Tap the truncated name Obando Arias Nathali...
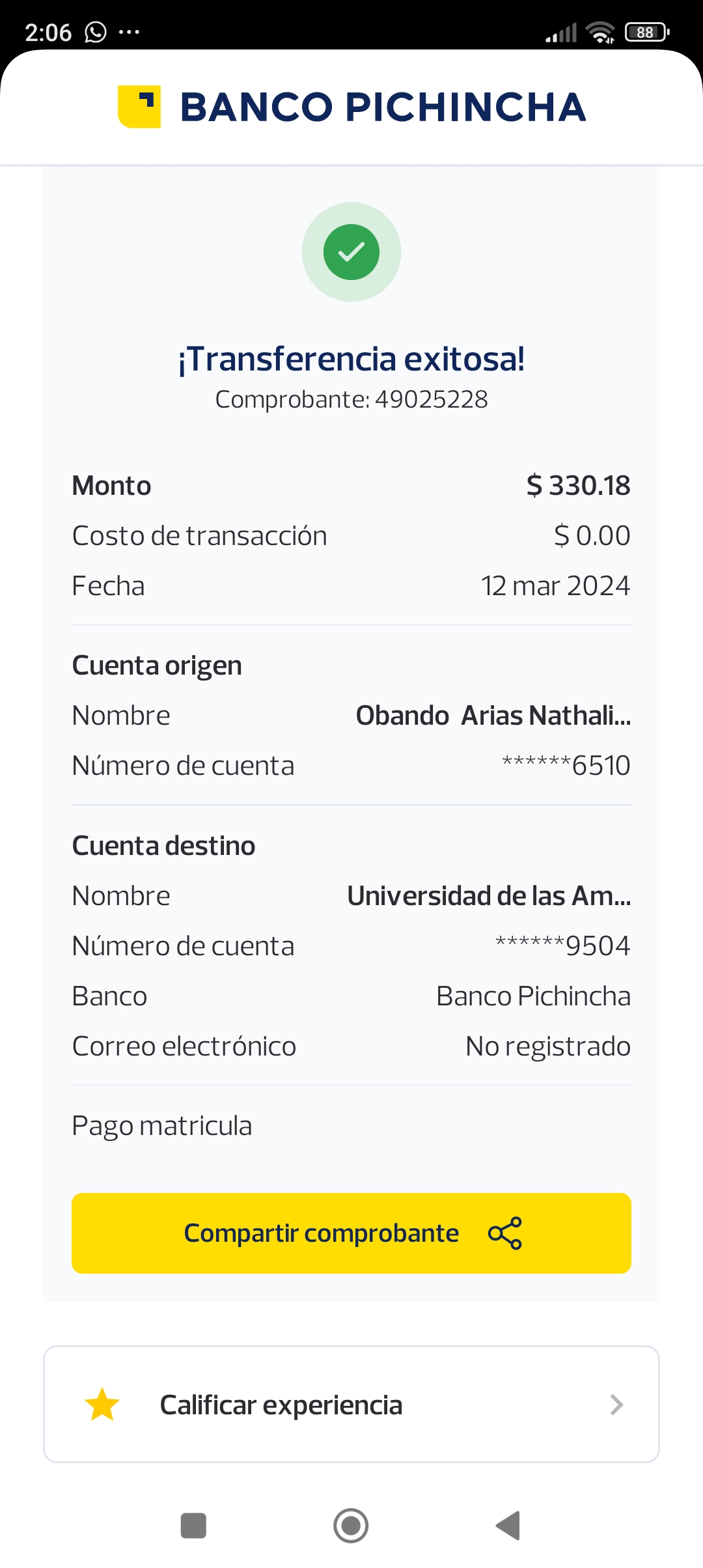Screen dimensions: 703x1568 (x=493, y=716)
